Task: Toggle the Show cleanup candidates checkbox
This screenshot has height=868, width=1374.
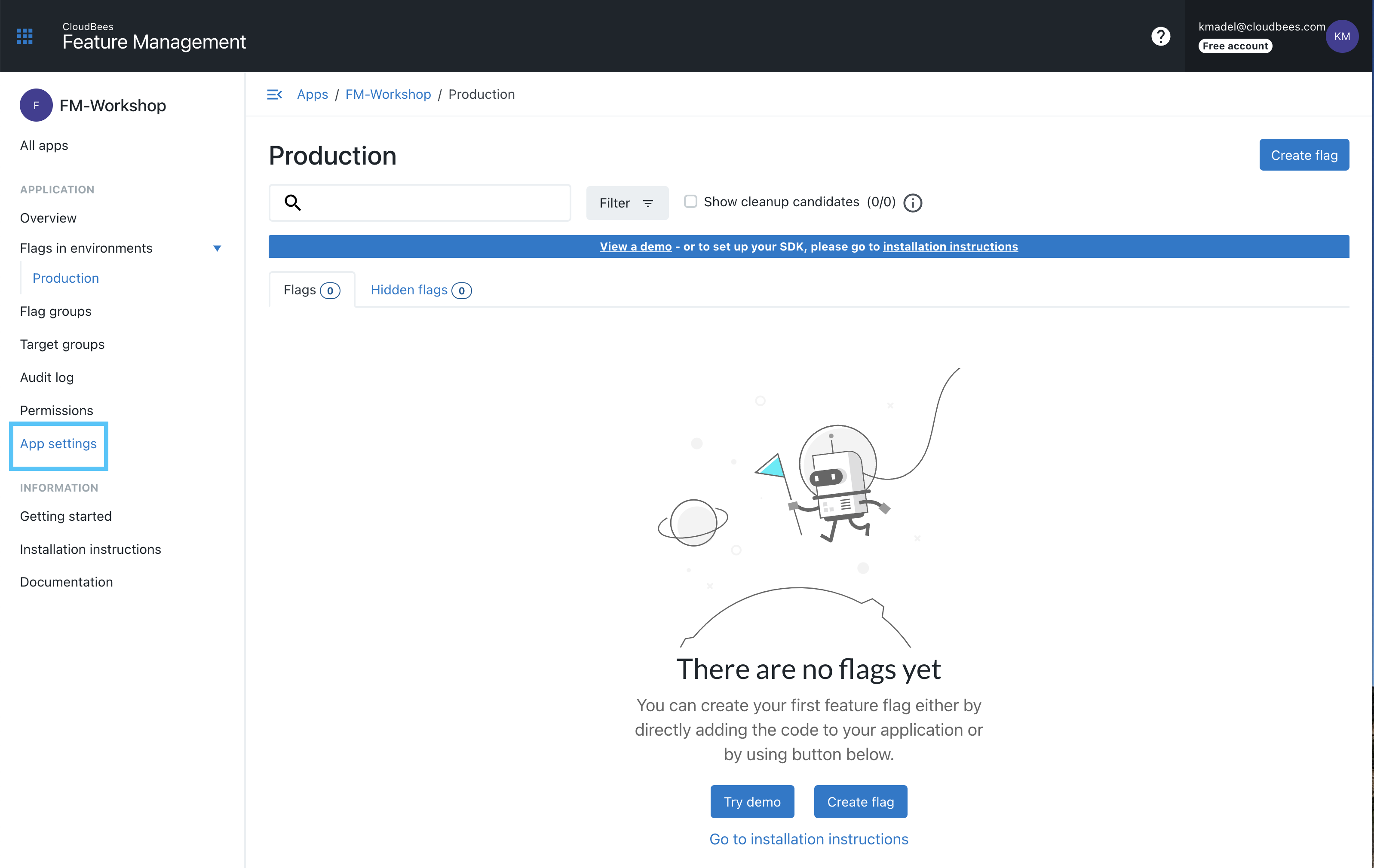Action: (689, 201)
